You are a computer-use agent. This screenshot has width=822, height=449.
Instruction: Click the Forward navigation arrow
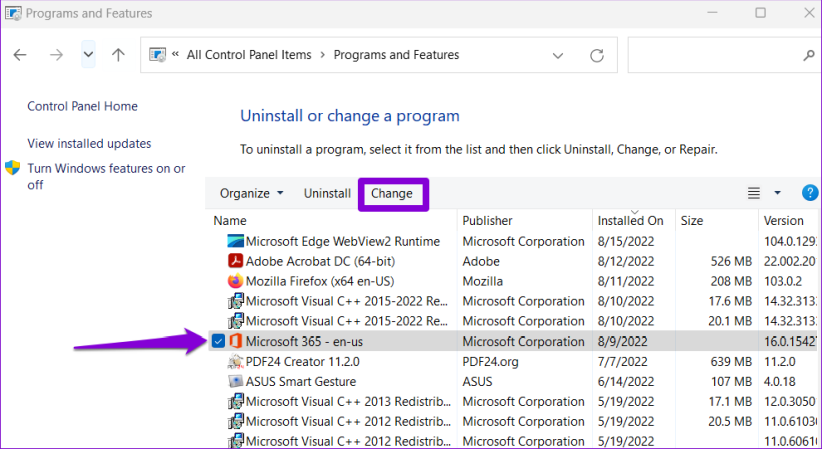click(56, 55)
